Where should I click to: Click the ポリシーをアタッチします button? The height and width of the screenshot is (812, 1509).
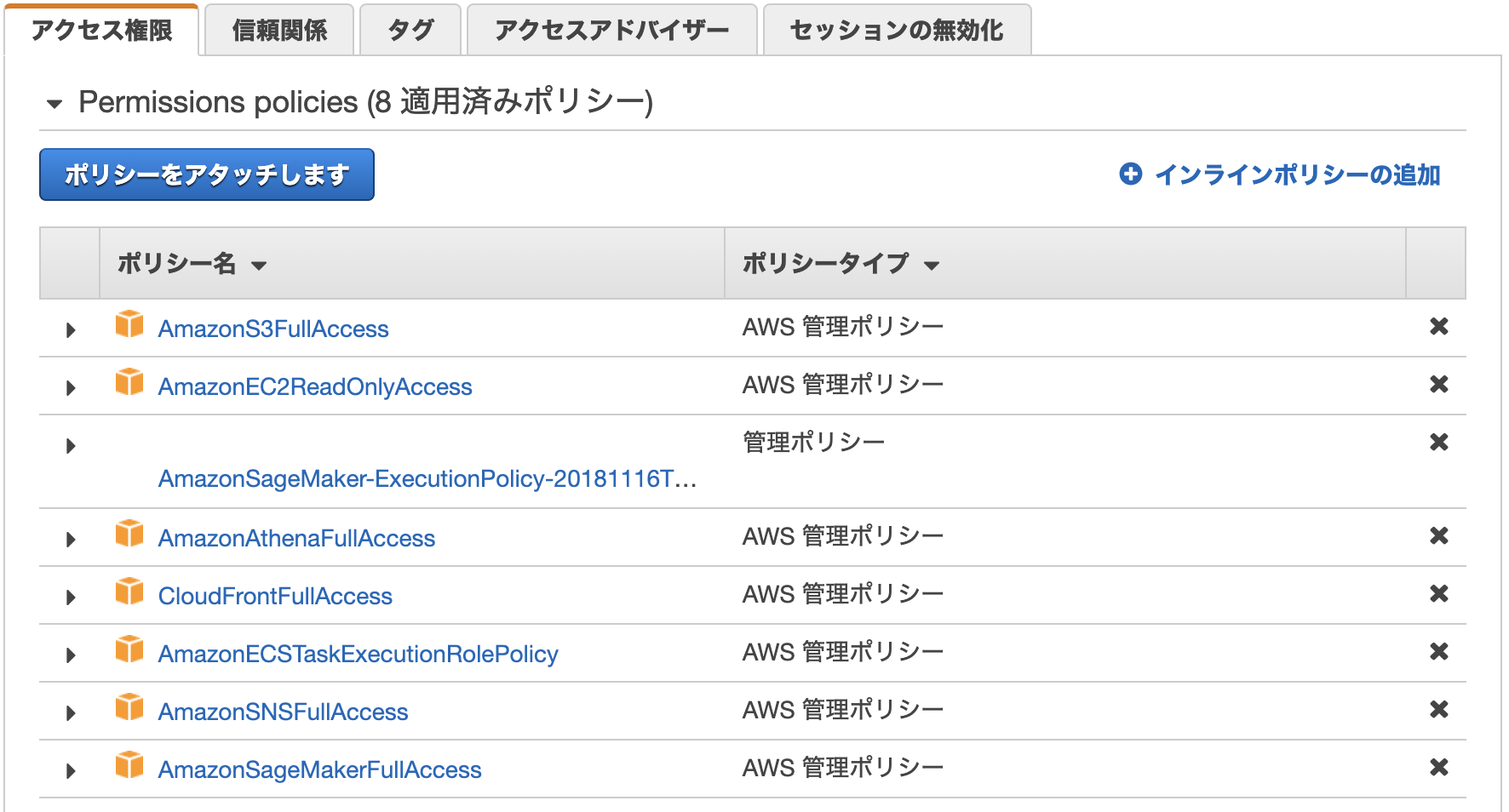pos(207,174)
